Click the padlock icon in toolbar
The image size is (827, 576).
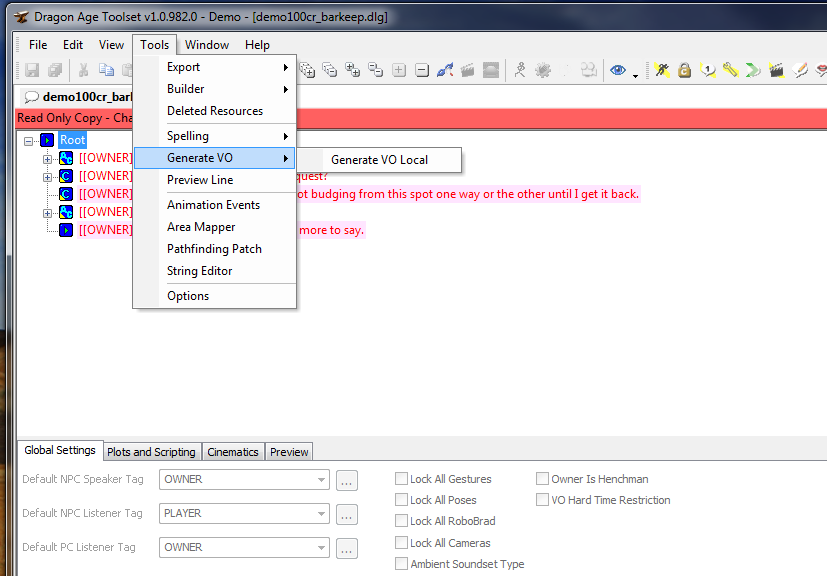click(684, 70)
